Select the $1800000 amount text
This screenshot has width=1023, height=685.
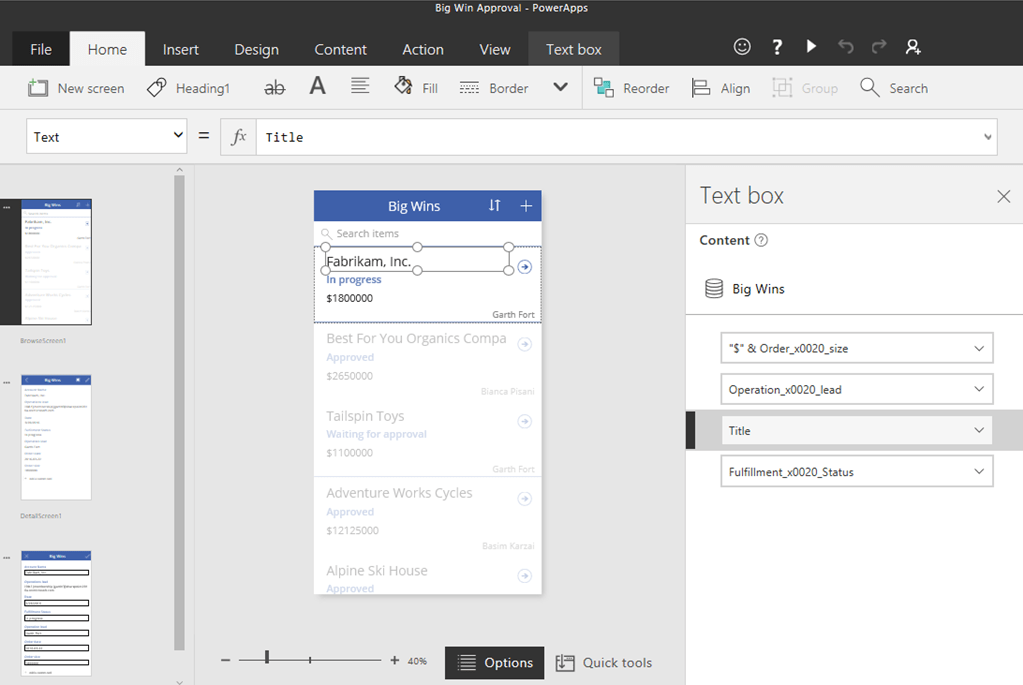pos(350,298)
